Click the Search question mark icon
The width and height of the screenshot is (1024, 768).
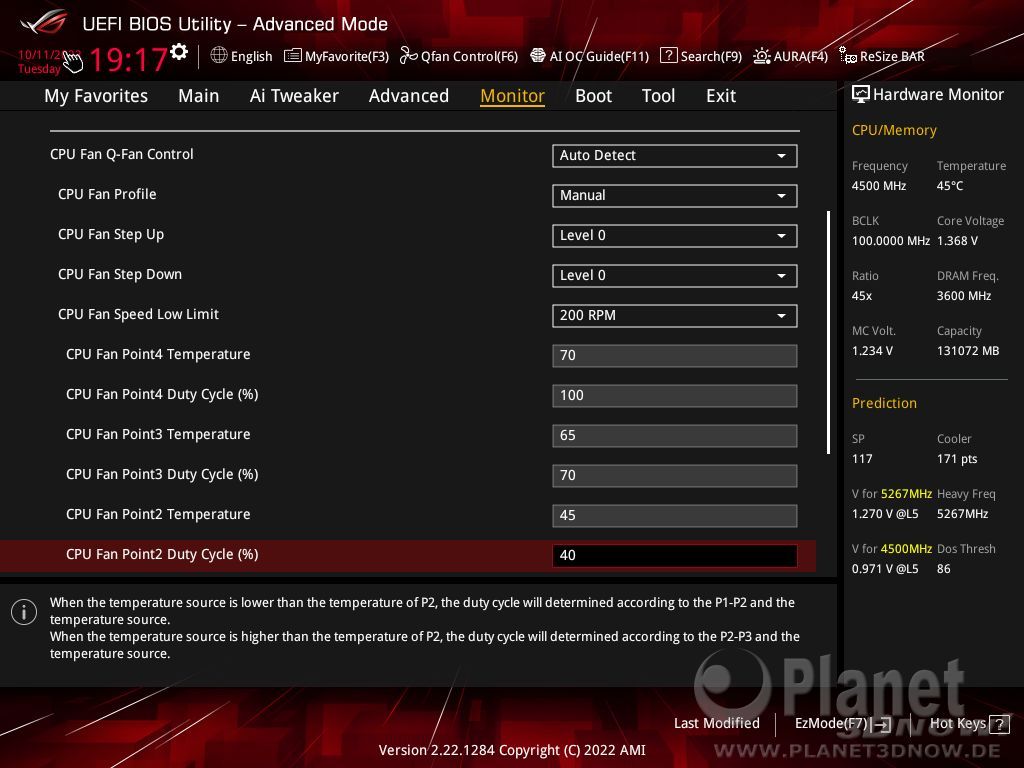coord(669,56)
